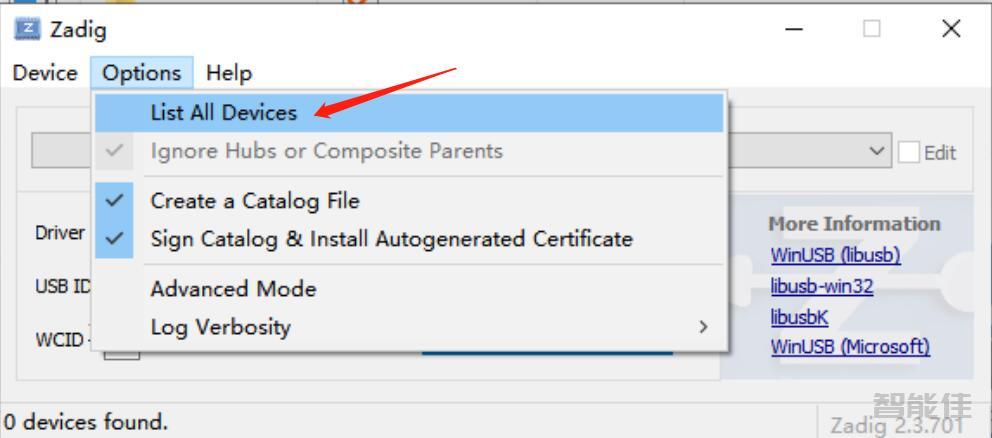The height and width of the screenshot is (438, 992).
Task: Open the WinUSB (libusb) link
Action: click(x=835, y=256)
